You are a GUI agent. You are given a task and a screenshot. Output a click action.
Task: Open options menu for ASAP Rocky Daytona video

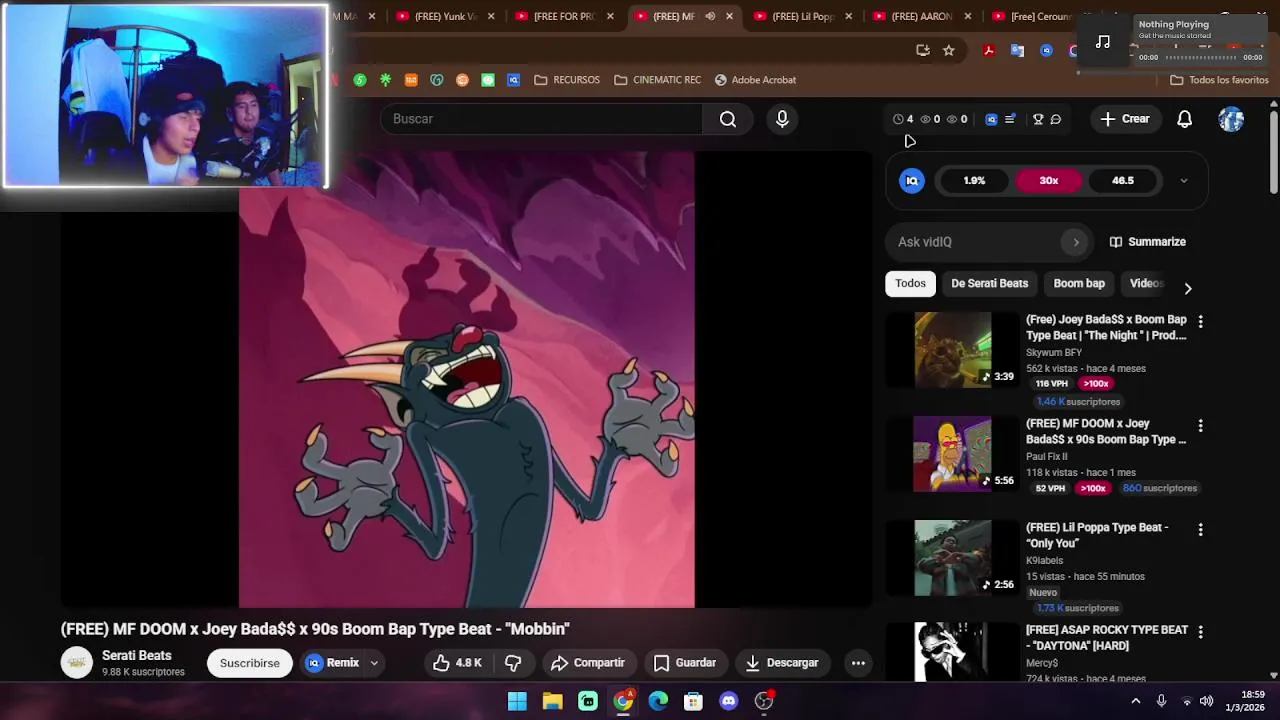[x=1200, y=632]
